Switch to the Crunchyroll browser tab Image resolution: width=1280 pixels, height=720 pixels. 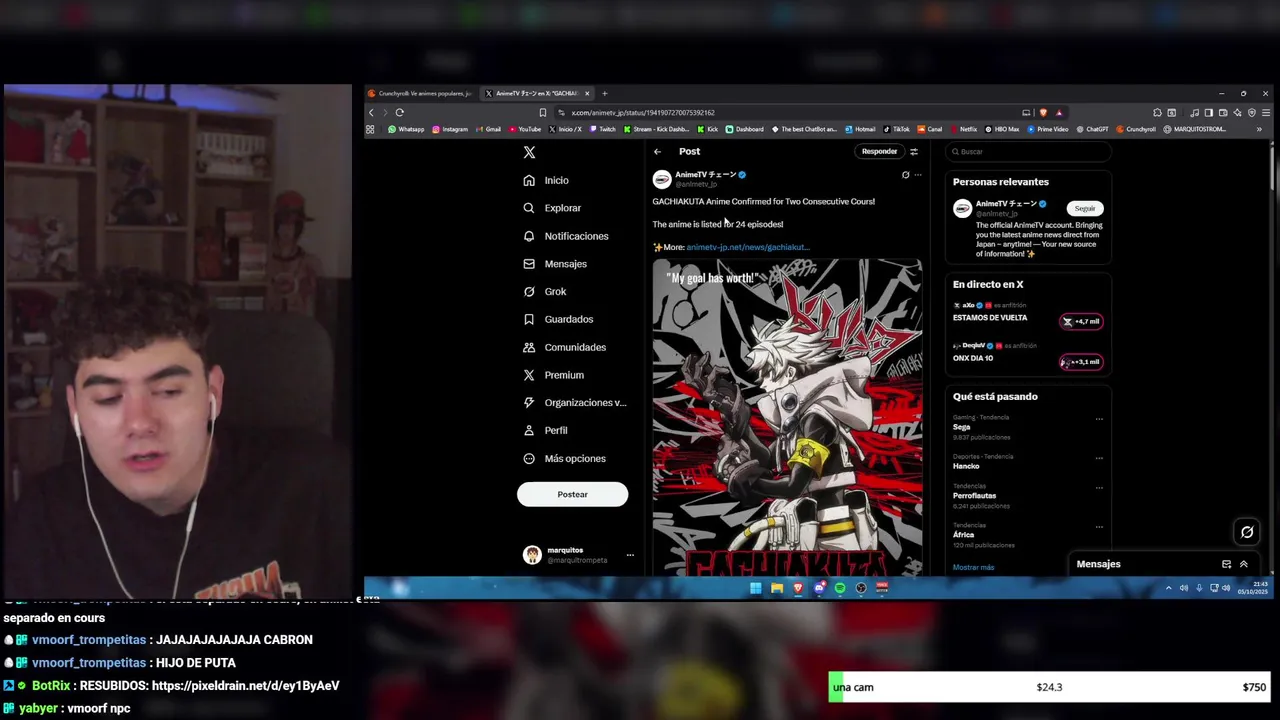421,93
